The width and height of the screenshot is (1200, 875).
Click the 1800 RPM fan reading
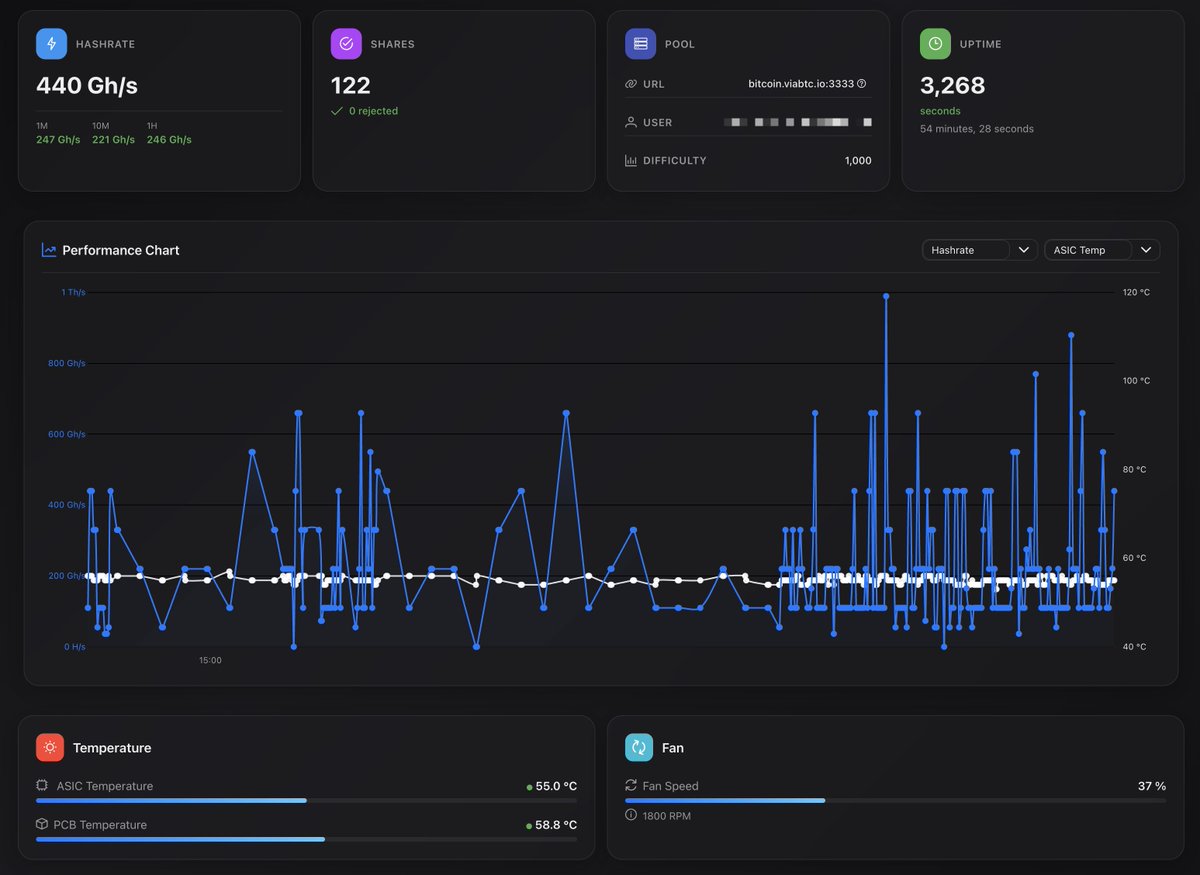coord(666,816)
